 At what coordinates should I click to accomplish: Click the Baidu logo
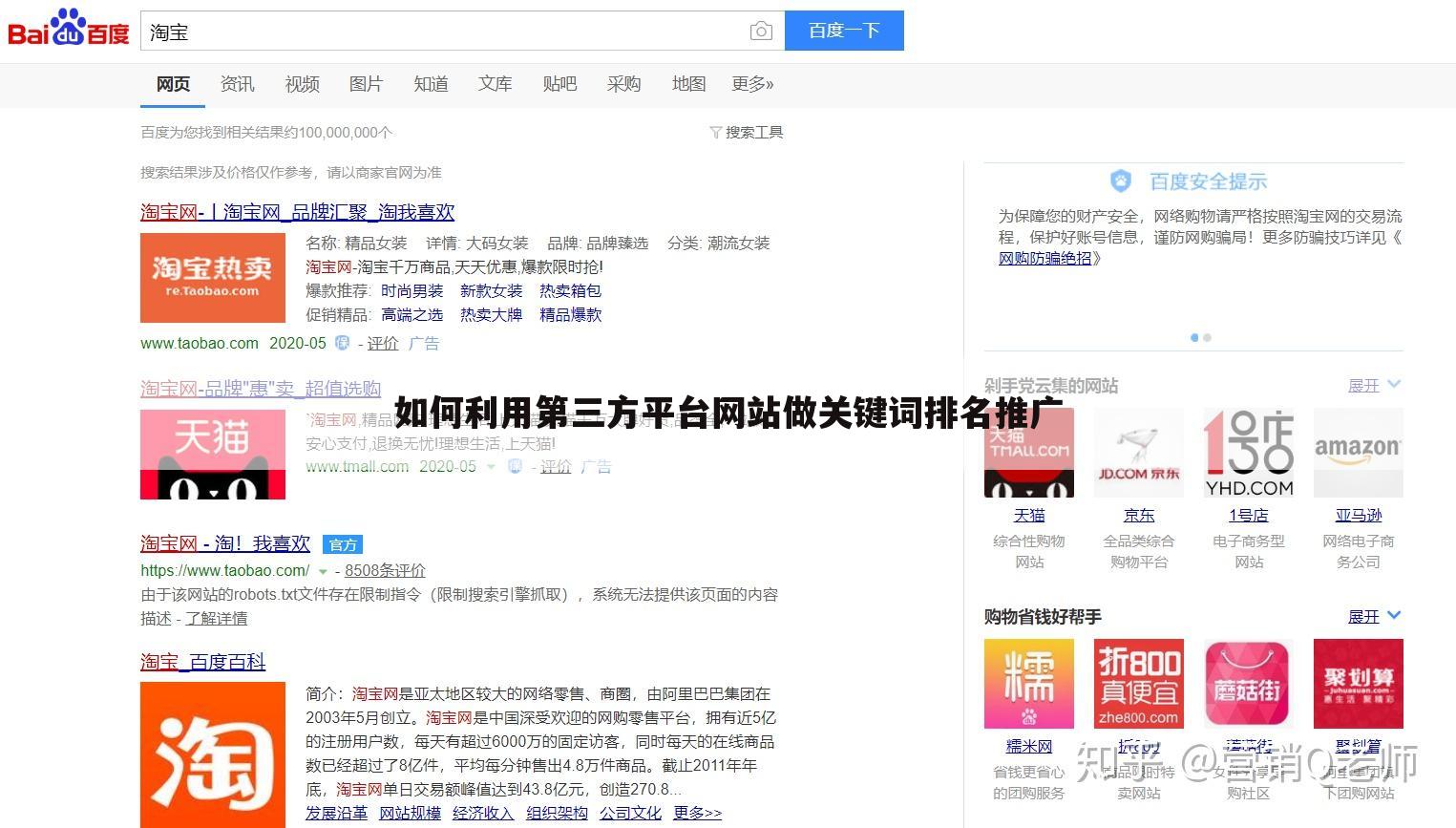(67, 30)
